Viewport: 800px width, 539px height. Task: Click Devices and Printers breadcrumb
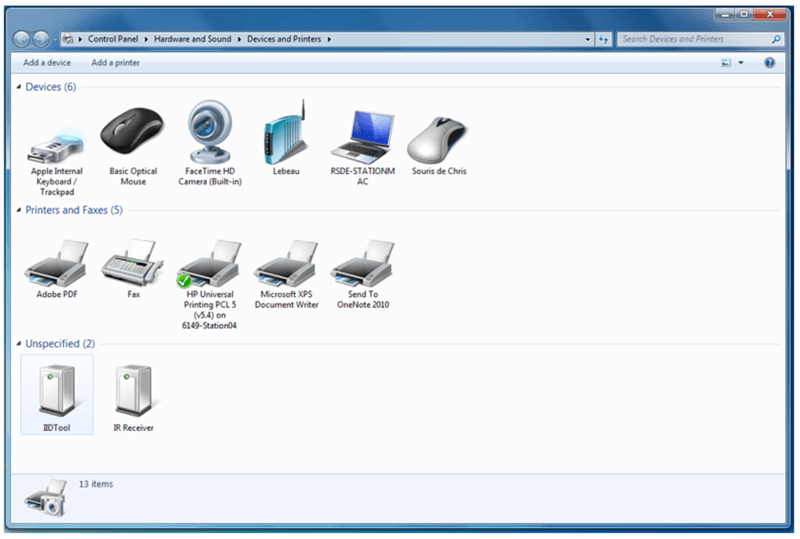click(x=284, y=39)
